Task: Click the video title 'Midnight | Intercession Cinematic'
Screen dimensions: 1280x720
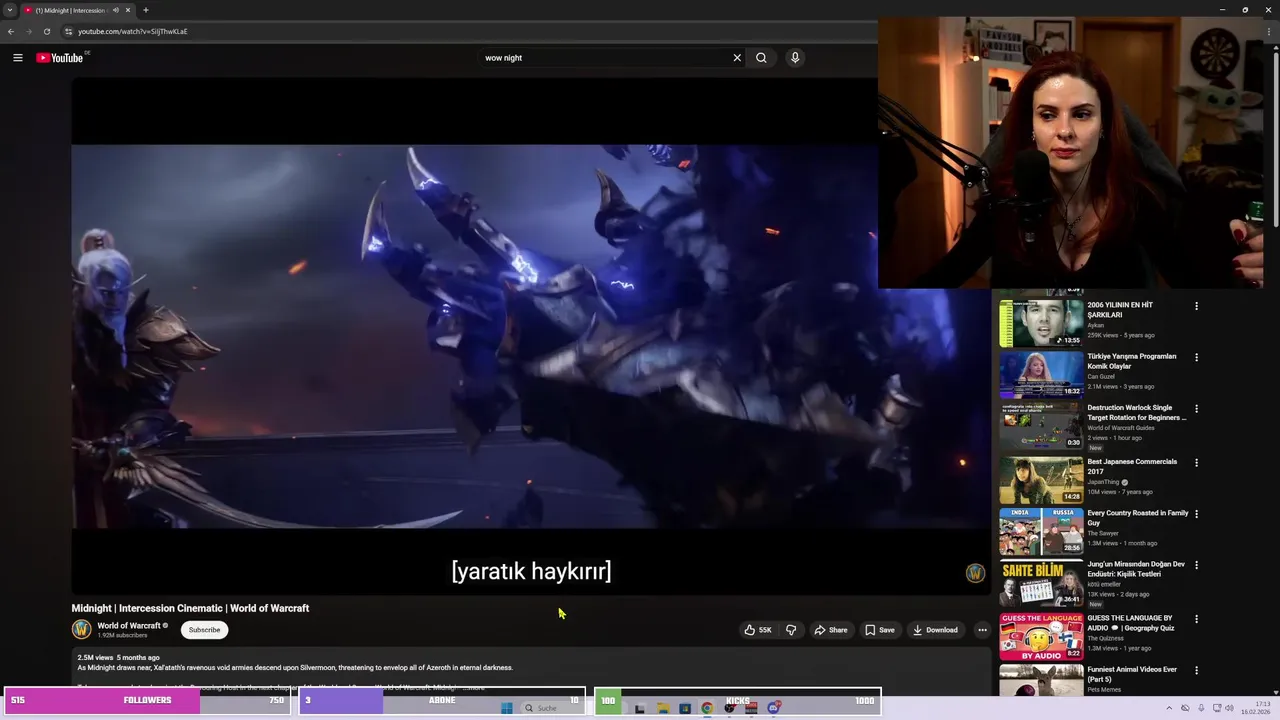Action: pos(190,608)
